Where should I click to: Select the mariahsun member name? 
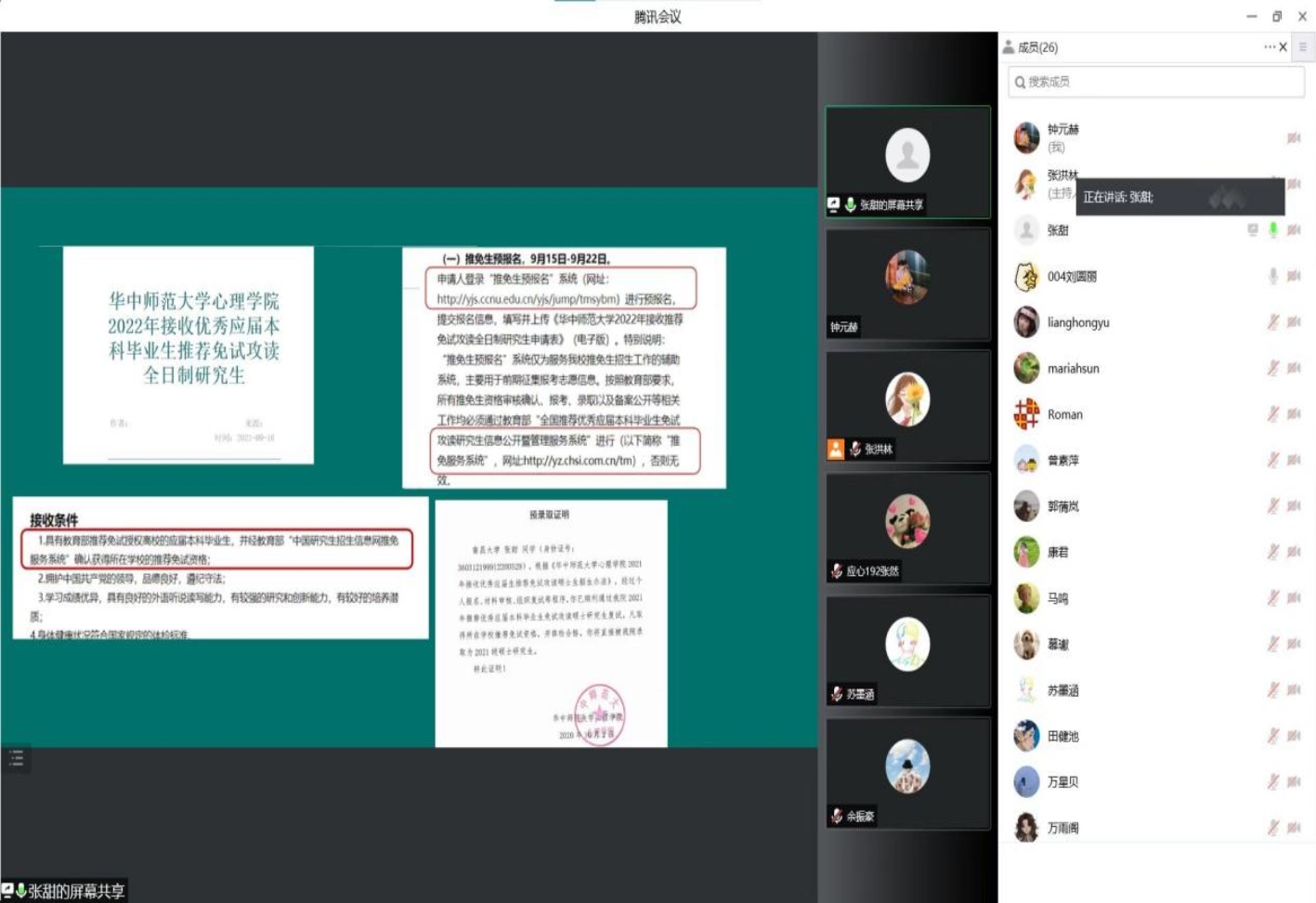(x=1074, y=369)
